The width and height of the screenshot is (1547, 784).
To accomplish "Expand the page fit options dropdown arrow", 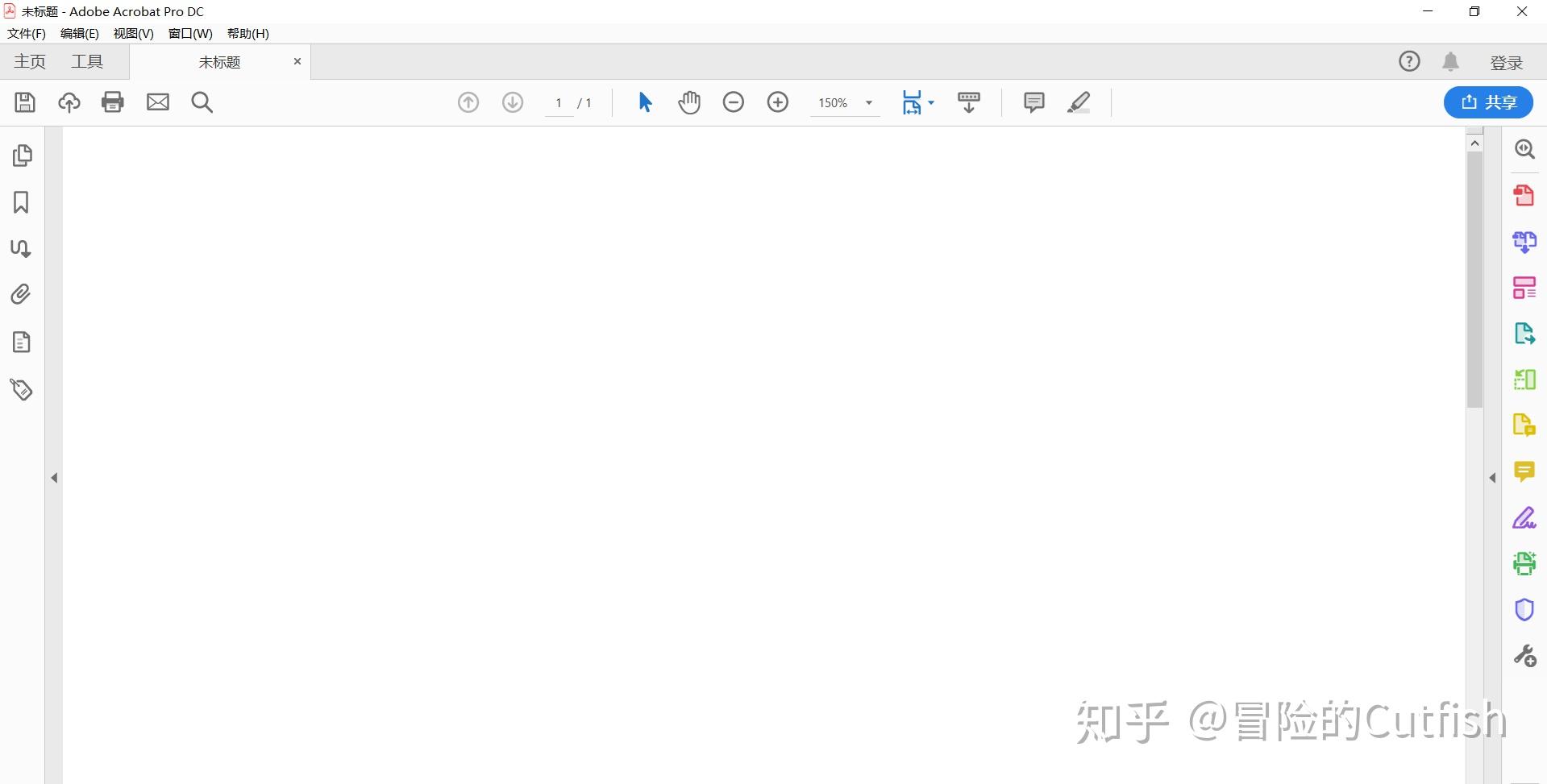I will 931,102.
